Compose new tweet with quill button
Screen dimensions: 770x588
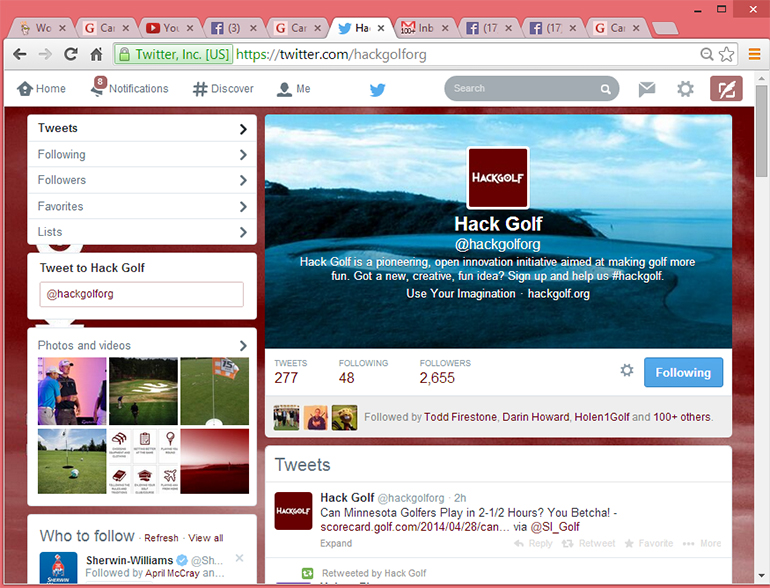726,89
